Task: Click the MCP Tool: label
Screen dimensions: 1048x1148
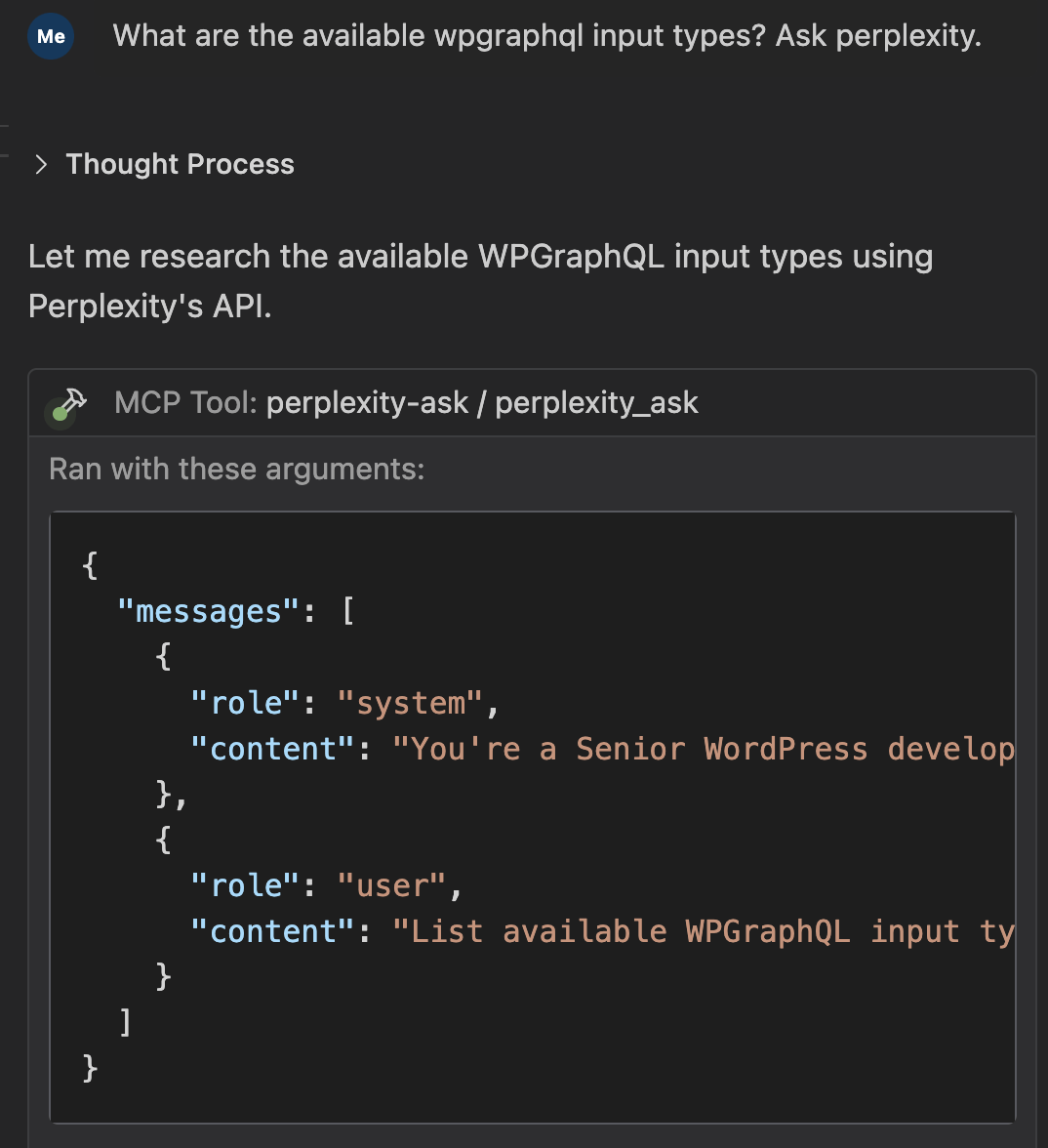Action: (185, 402)
